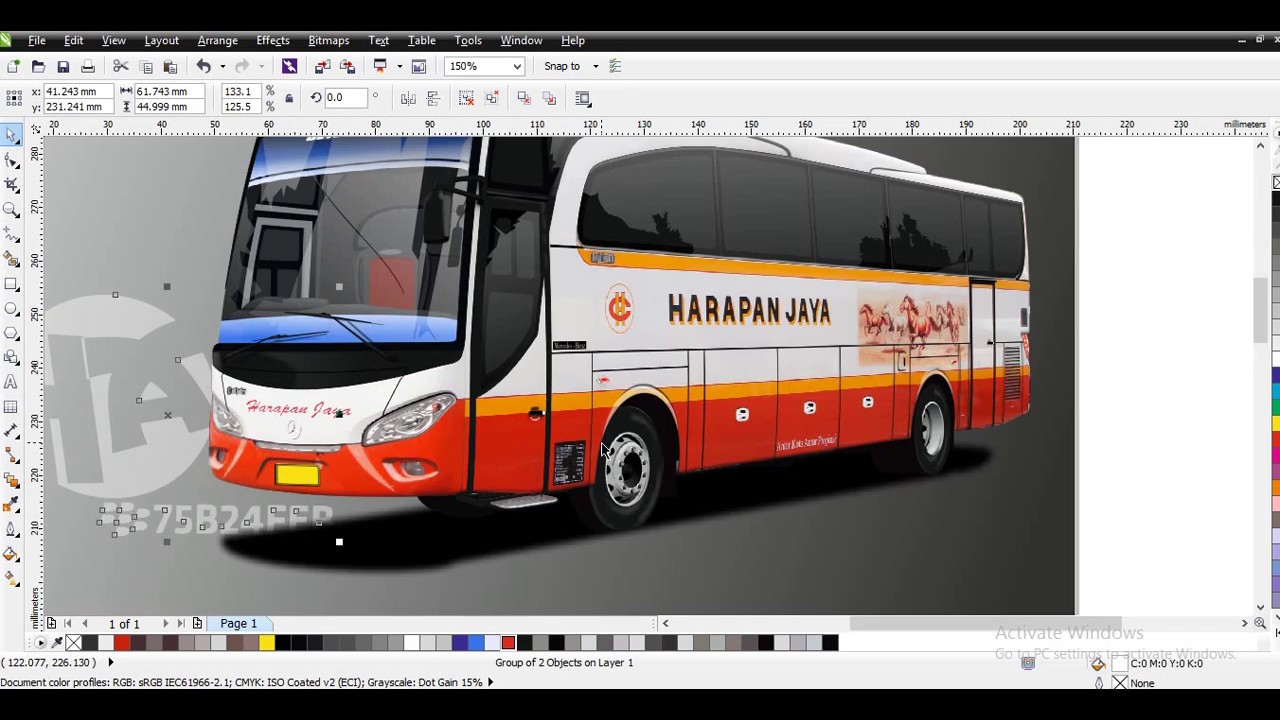Click the Export icon in the toolbar

click(x=347, y=66)
